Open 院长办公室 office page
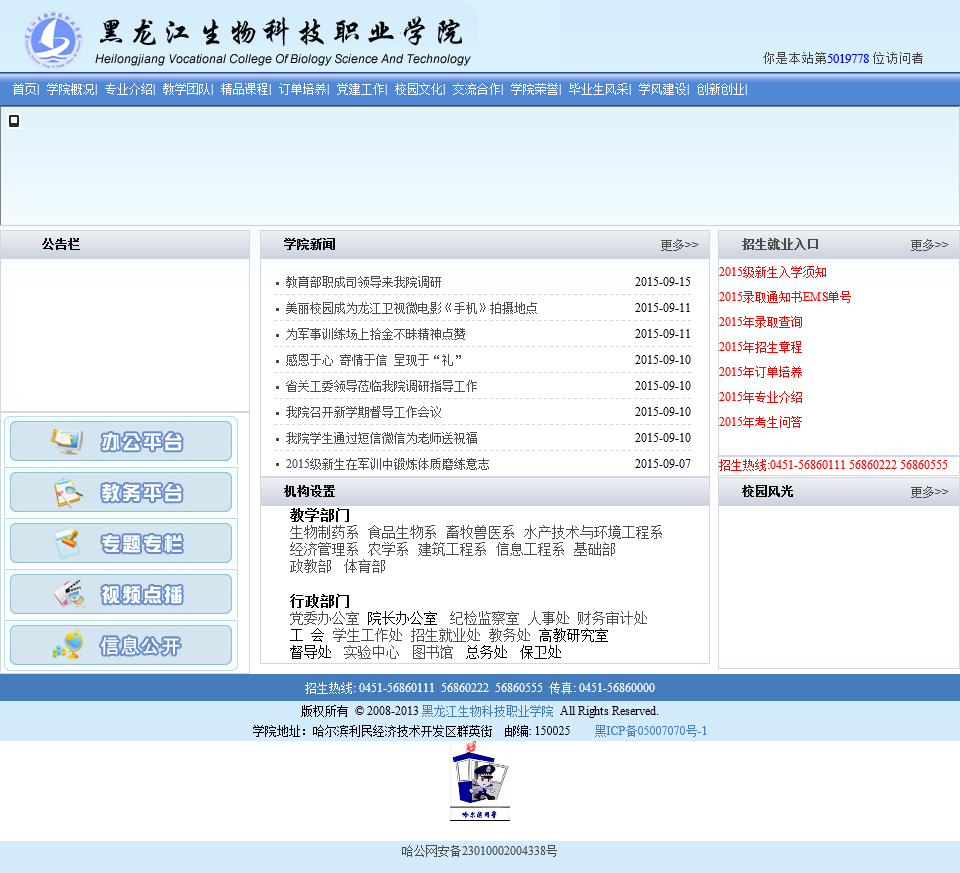 point(402,618)
